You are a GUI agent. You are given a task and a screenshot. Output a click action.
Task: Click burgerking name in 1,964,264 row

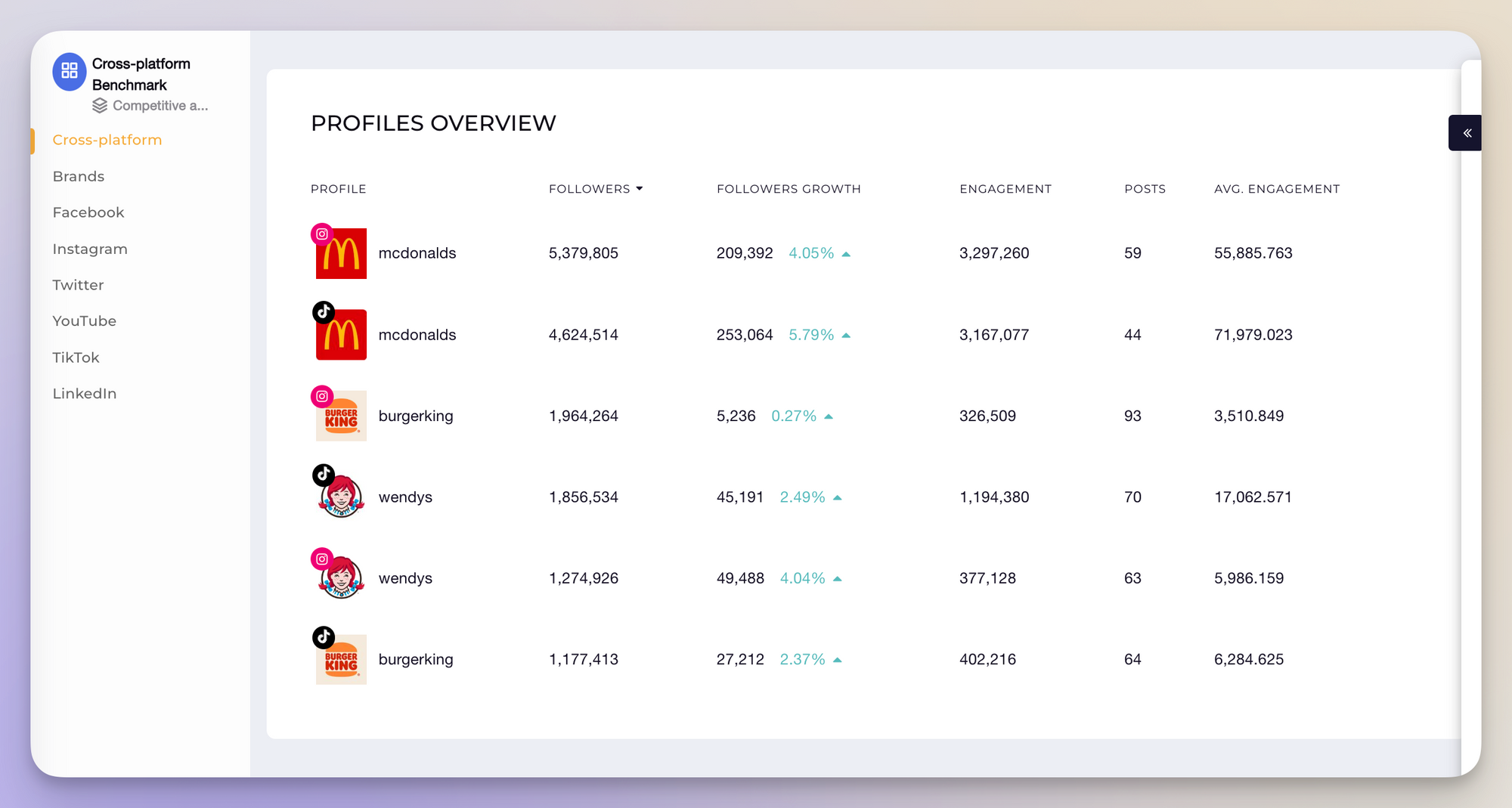tap(416, 416)
